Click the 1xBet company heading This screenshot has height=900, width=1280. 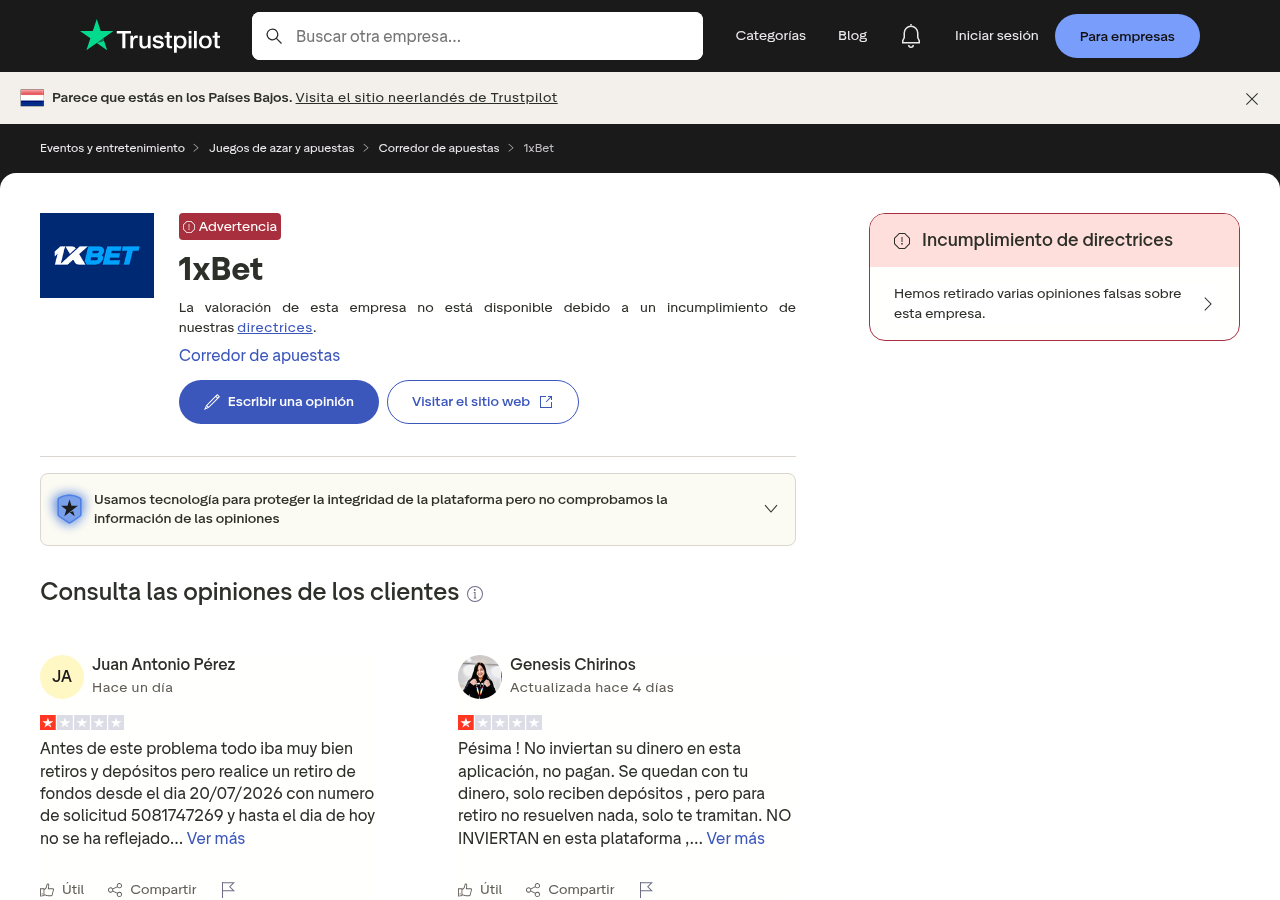(221, 269)
